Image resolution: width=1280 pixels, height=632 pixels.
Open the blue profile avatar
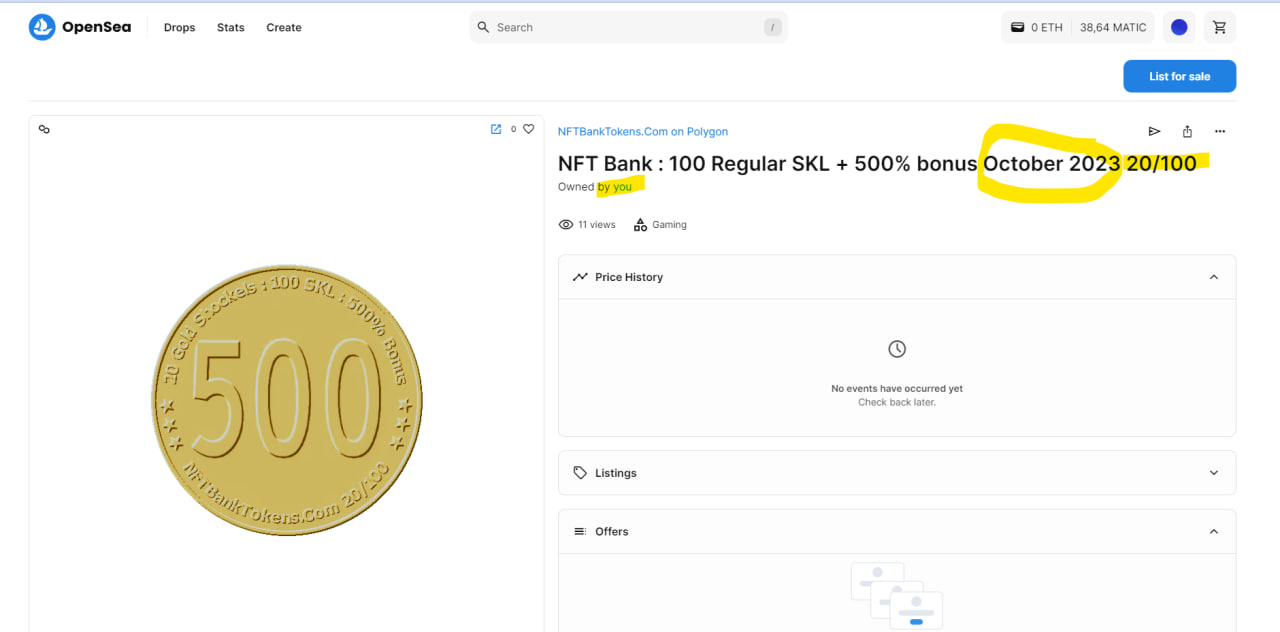coord(1179,27)
